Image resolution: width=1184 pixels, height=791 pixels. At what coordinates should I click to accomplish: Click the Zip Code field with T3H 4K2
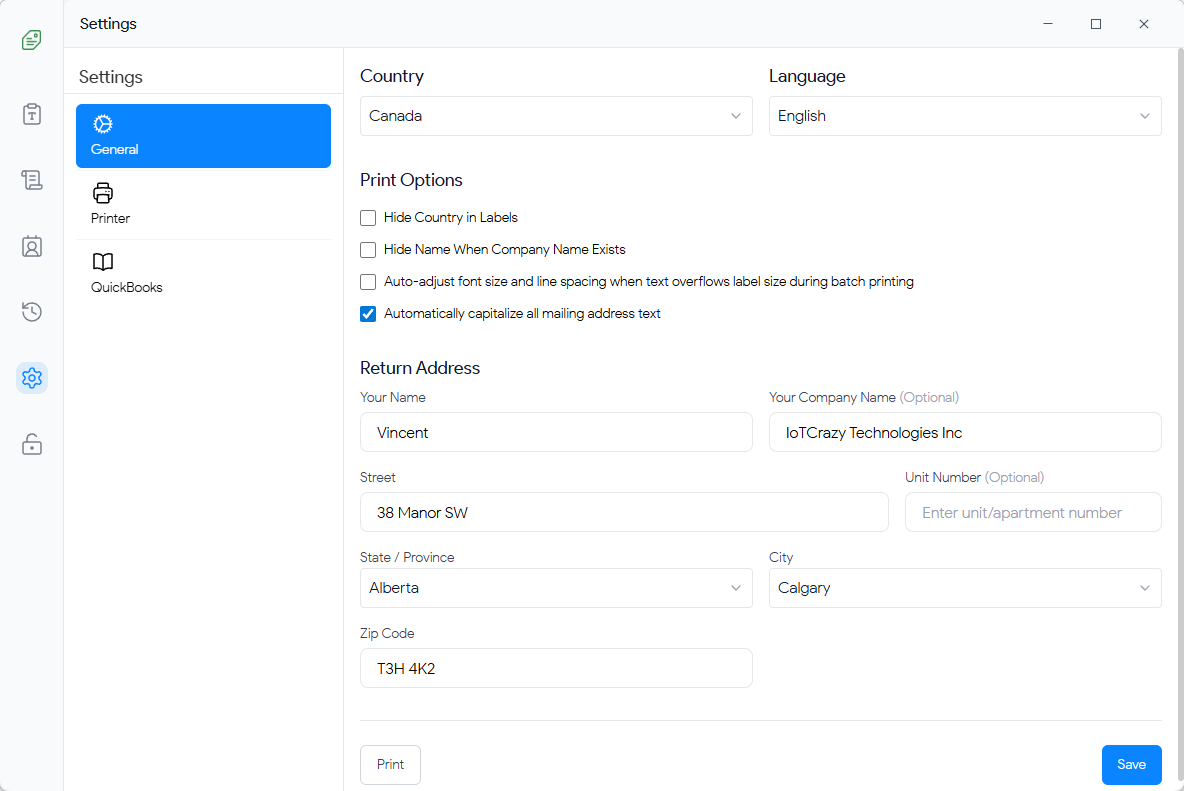coord(556,668)
